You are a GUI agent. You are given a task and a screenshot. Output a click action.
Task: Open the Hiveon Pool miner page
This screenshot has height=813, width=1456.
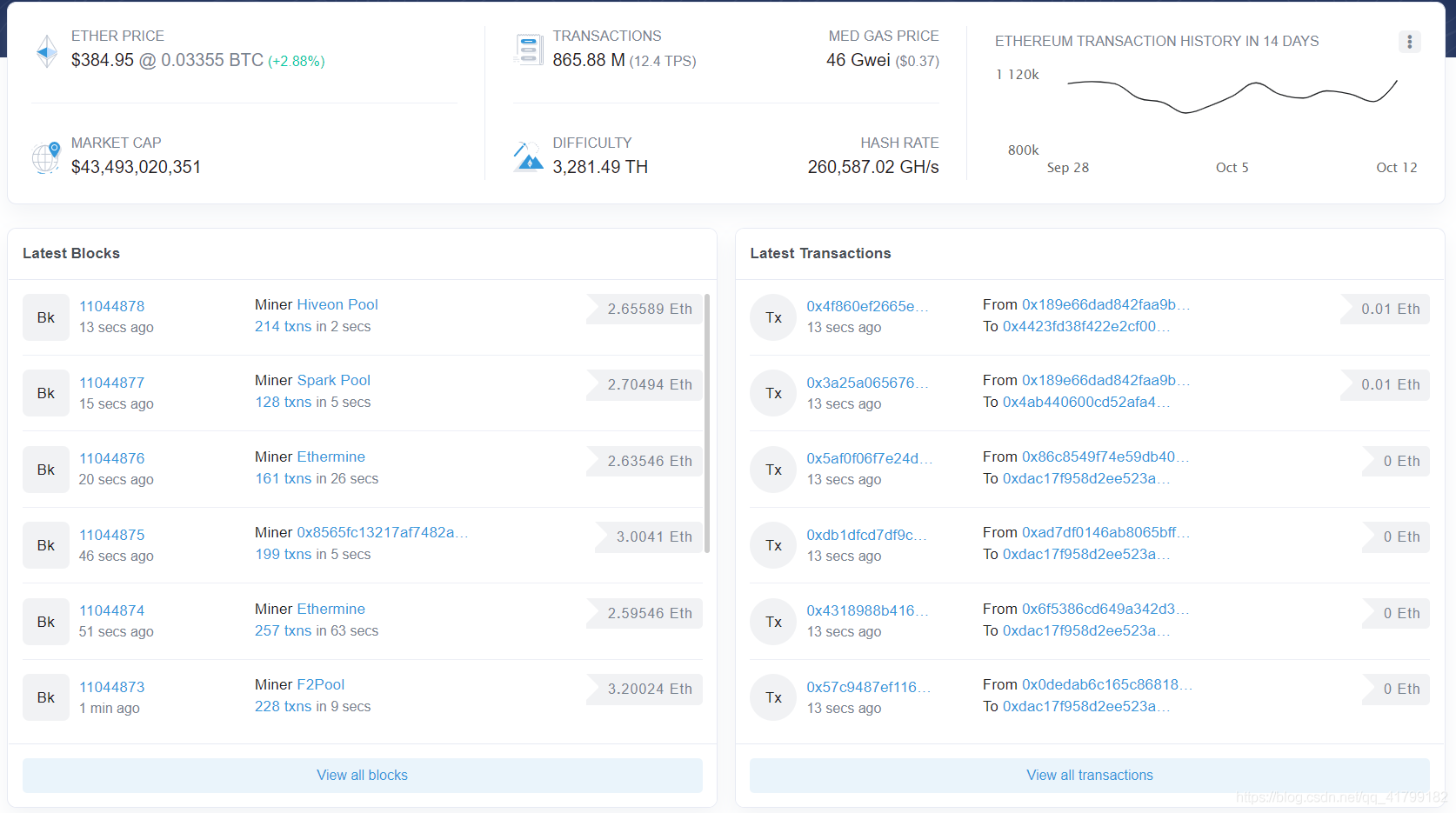click(337, 304)
